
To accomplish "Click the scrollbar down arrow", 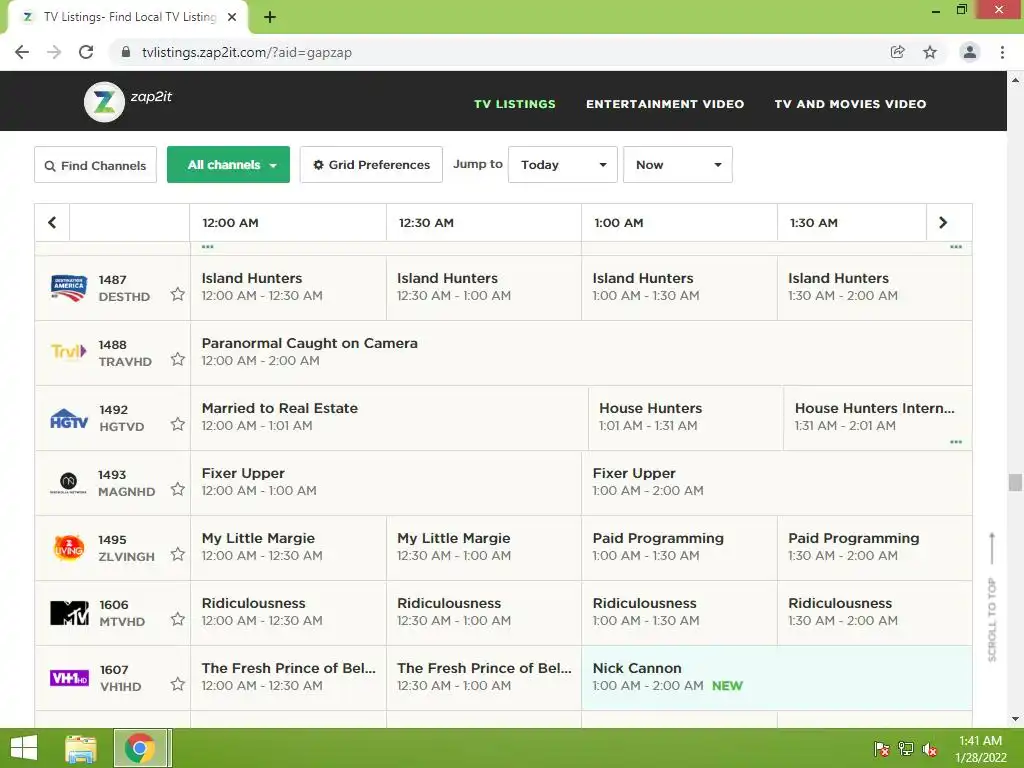I will [x=1015, y=719].
